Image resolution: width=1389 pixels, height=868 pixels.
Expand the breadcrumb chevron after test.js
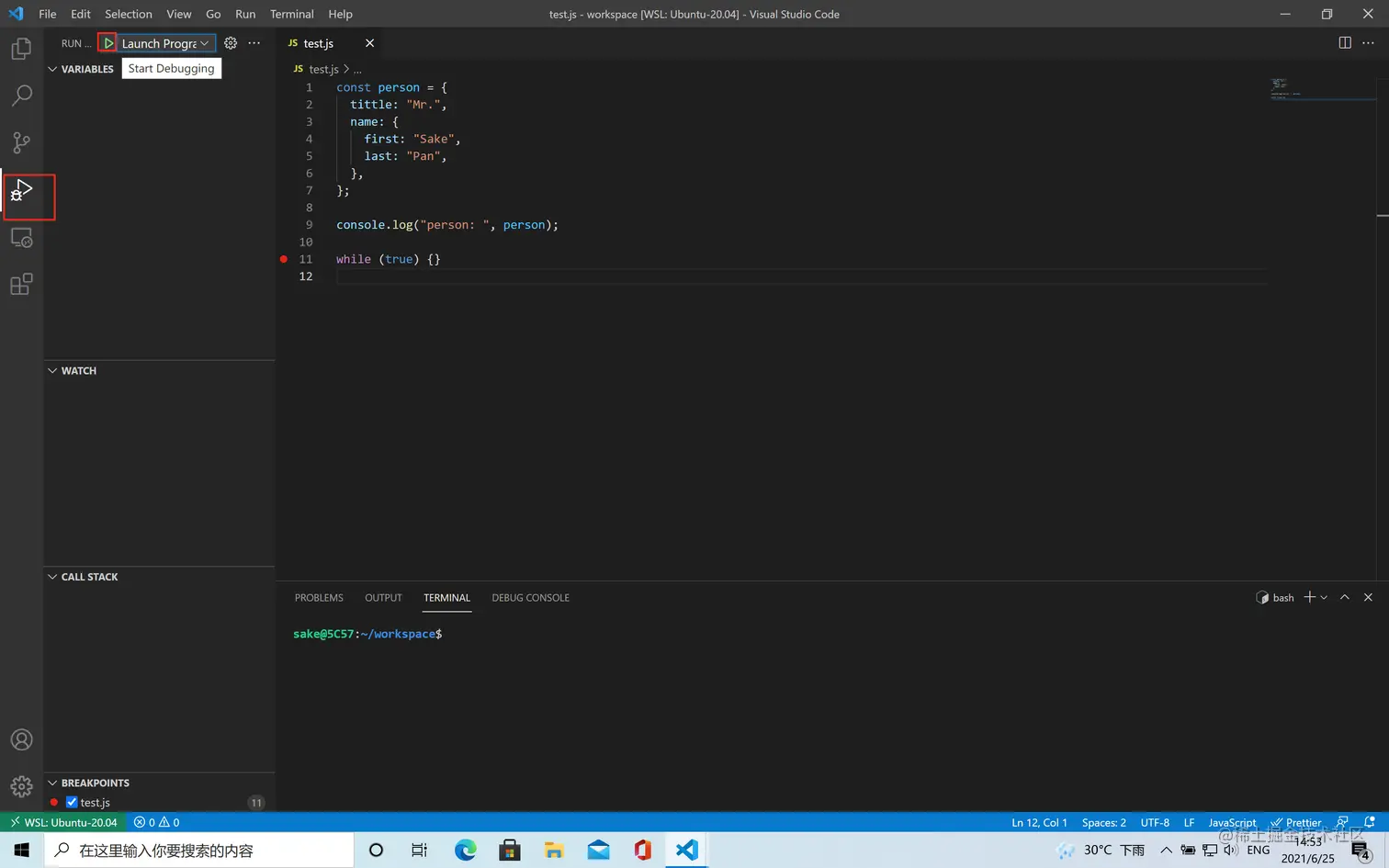tap(346, 69)
